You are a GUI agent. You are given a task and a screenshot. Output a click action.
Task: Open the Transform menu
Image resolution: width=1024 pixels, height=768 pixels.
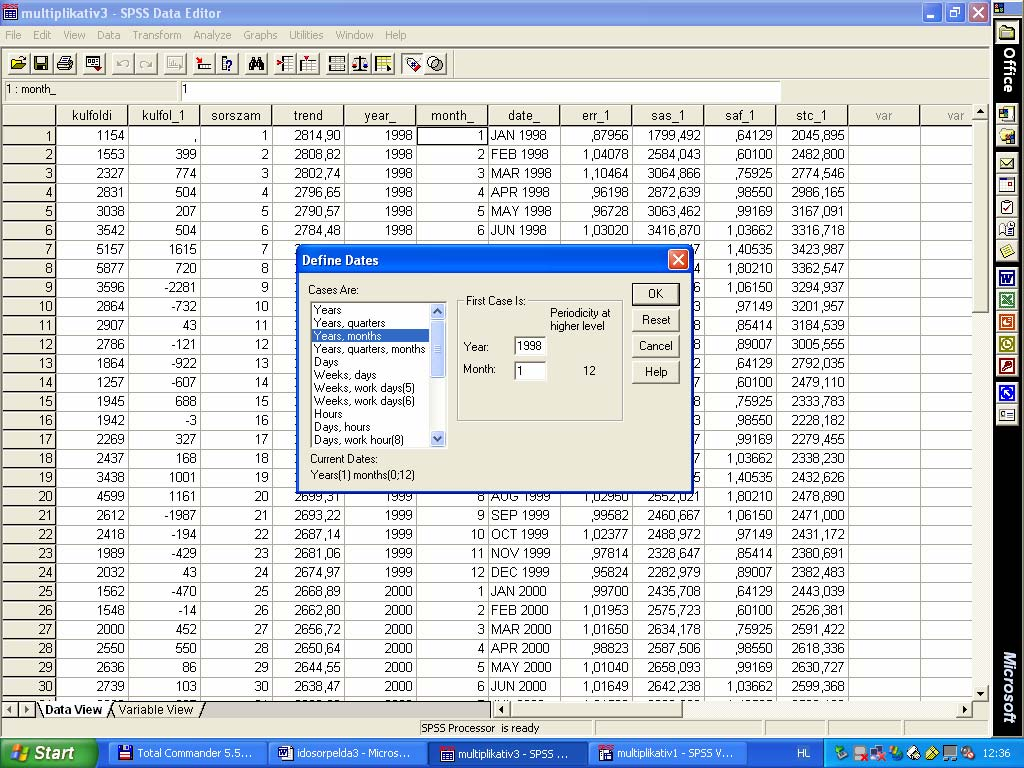pos(157,35)
